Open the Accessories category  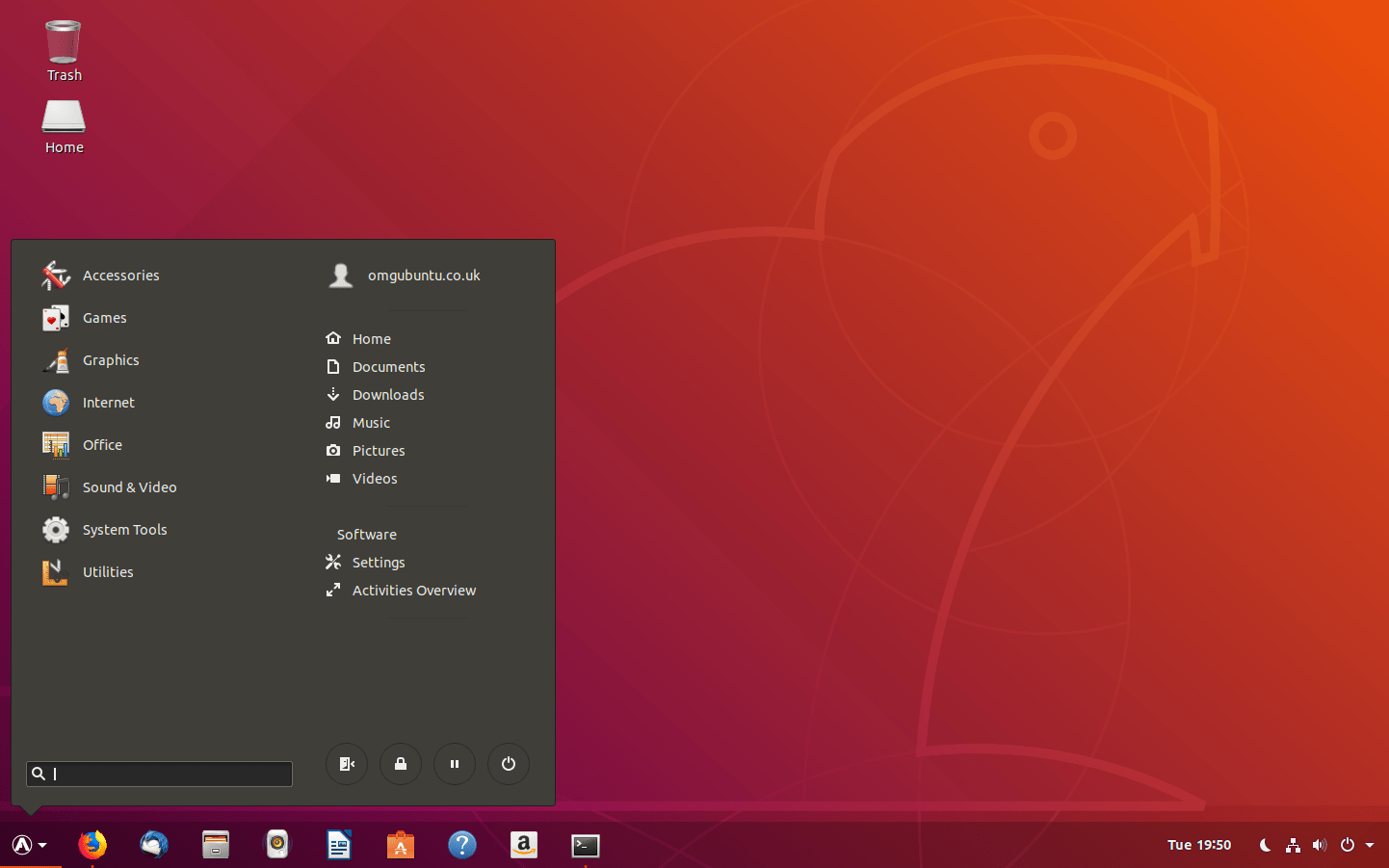tap(120, 275)
